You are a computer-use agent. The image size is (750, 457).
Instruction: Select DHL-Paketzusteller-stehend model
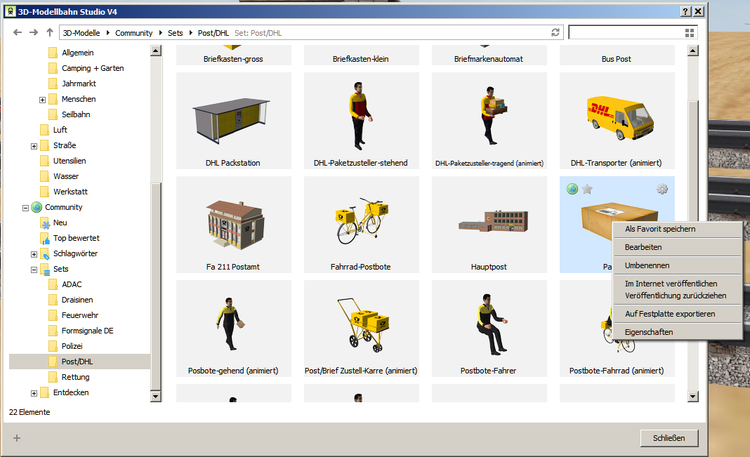[x=361, y=121]
